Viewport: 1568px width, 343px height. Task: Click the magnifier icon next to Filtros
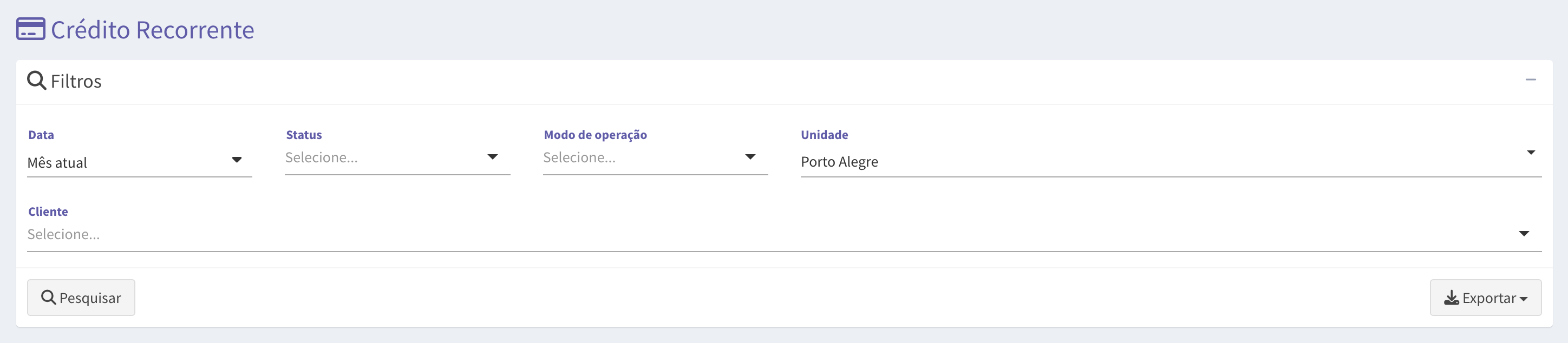pos(36,80)
